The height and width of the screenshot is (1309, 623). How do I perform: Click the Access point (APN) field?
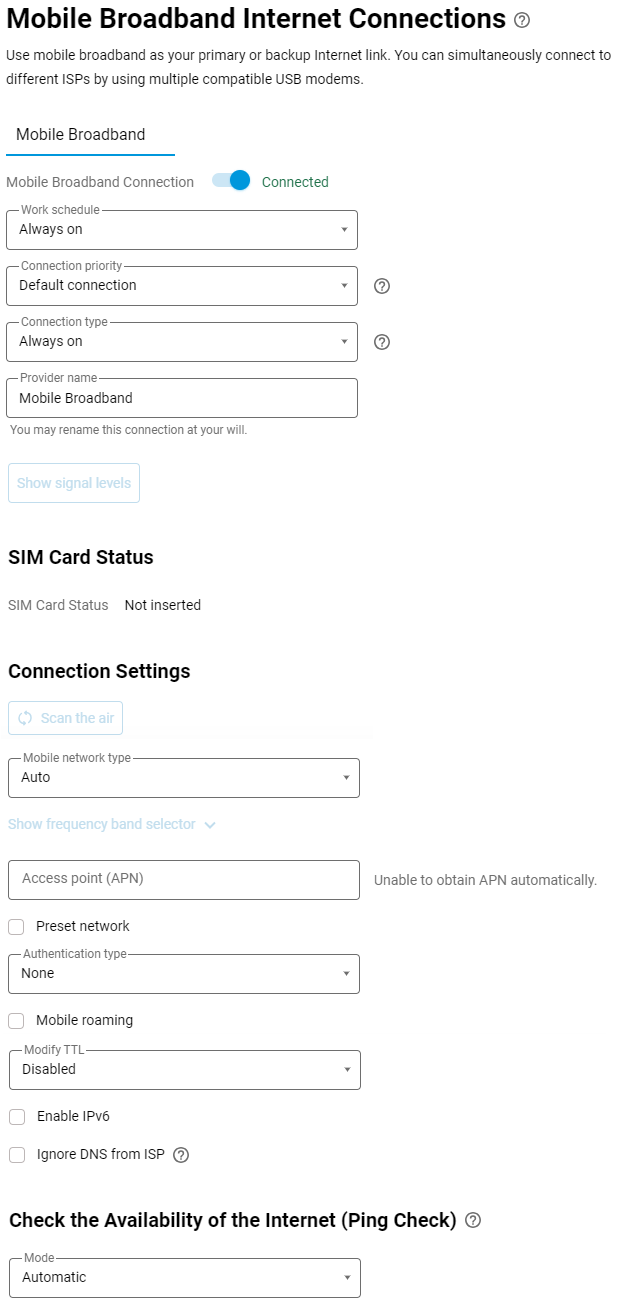pos(183,880)
